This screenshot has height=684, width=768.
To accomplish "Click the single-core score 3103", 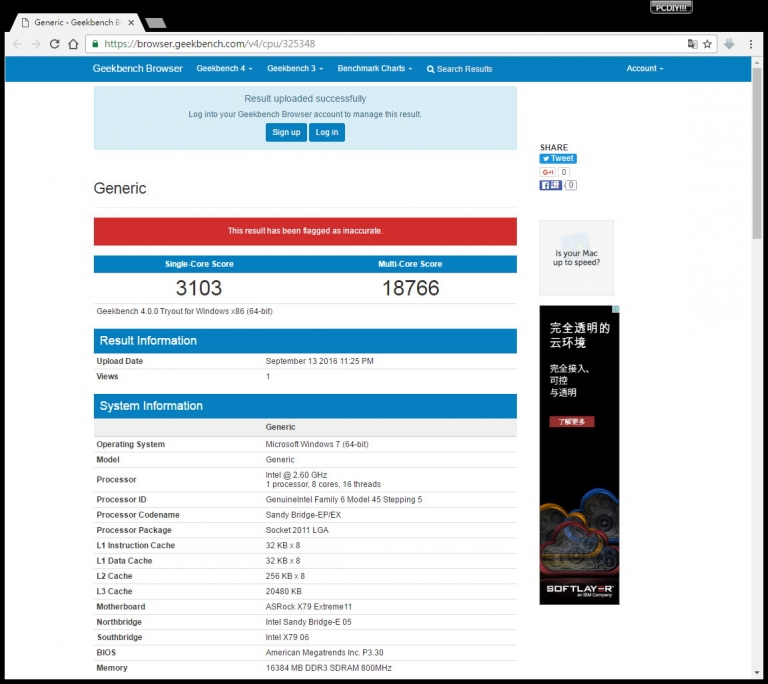I will pyautogui.click(x=199, y=288).
